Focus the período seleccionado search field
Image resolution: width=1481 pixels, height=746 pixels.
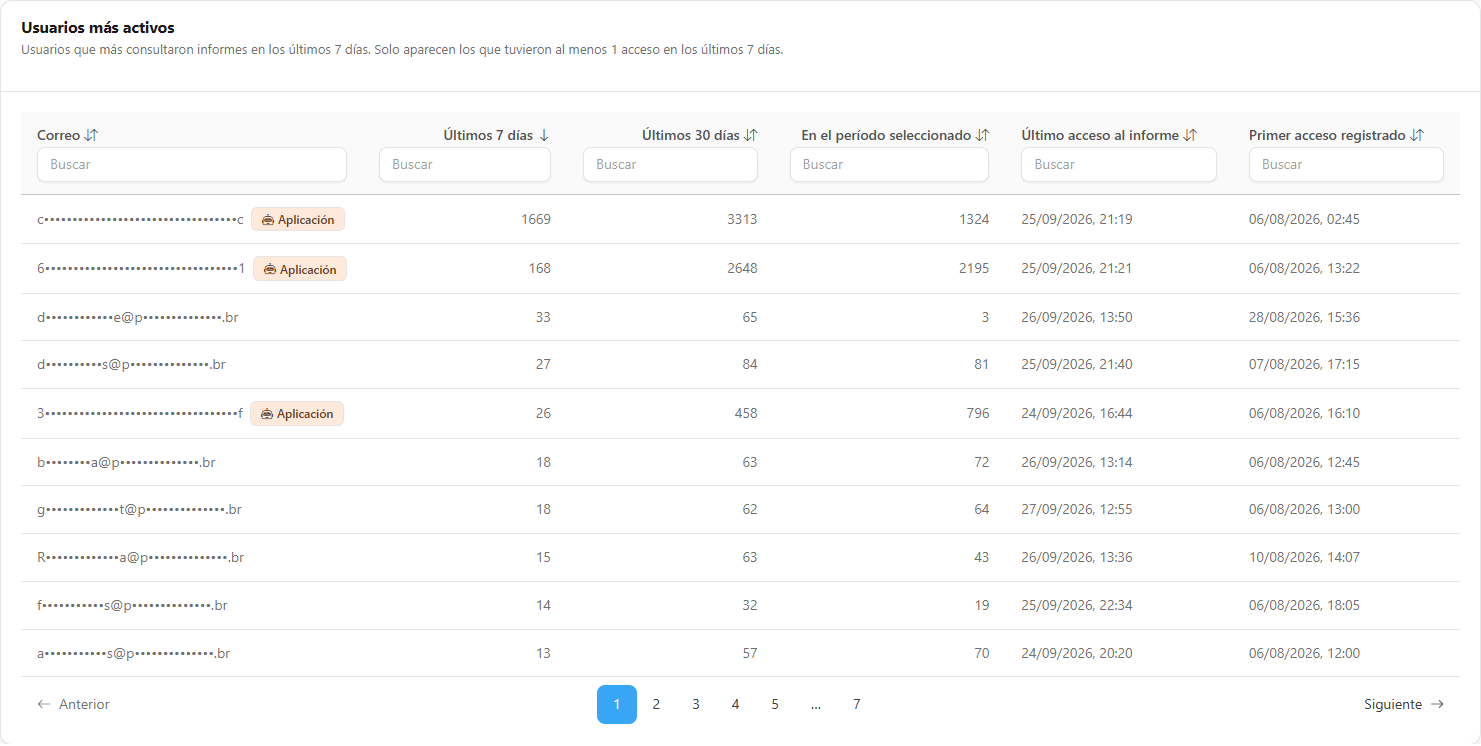point(889,164)
